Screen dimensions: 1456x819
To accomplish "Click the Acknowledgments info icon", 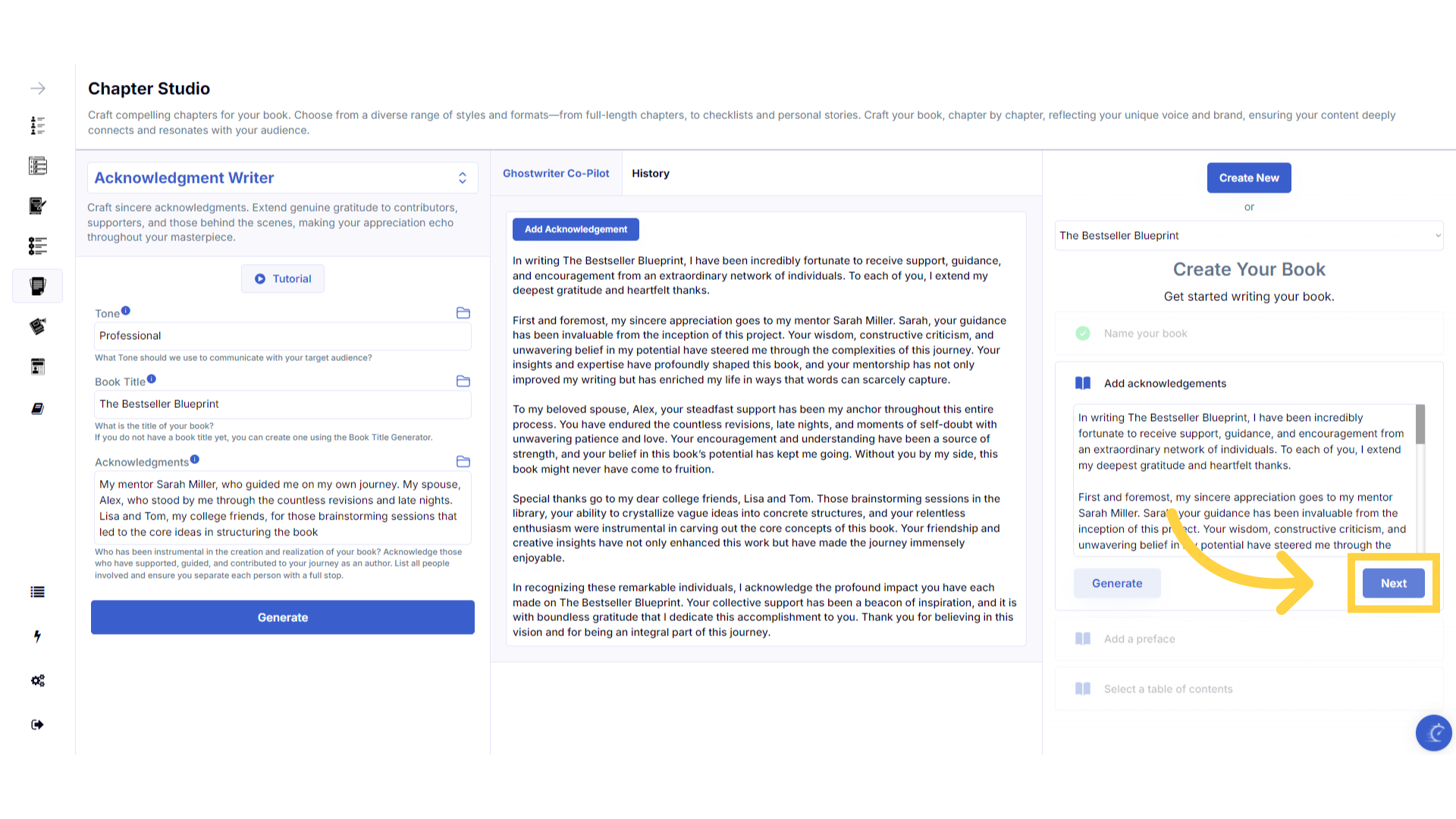I will [x=195, y=460].
